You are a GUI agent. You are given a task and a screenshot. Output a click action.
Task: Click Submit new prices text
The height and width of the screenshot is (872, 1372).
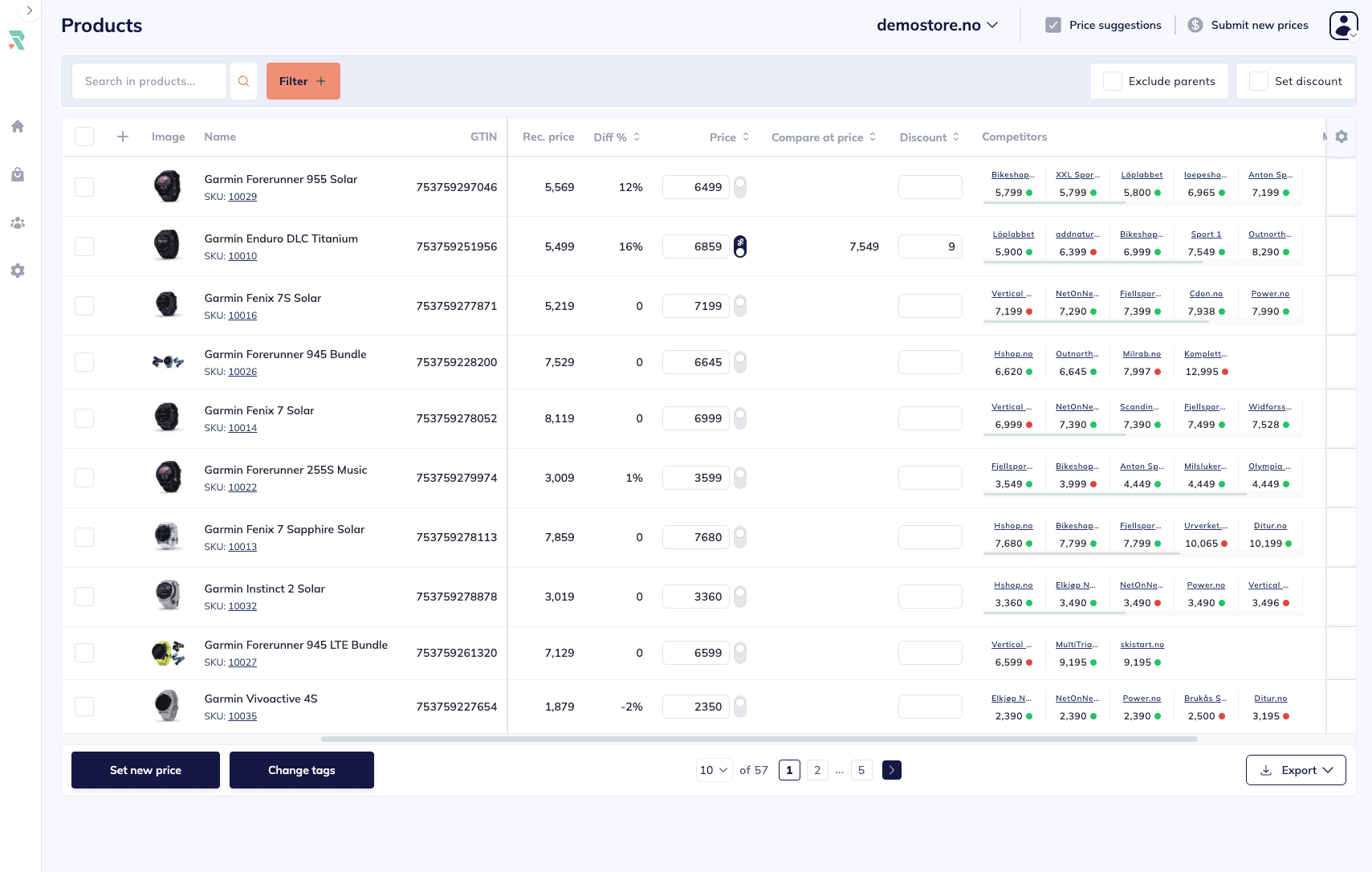[1260, 25]
